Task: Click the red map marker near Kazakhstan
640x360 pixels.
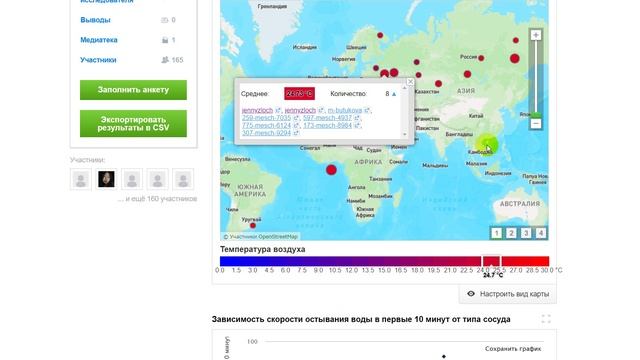Action: (438, 84)
